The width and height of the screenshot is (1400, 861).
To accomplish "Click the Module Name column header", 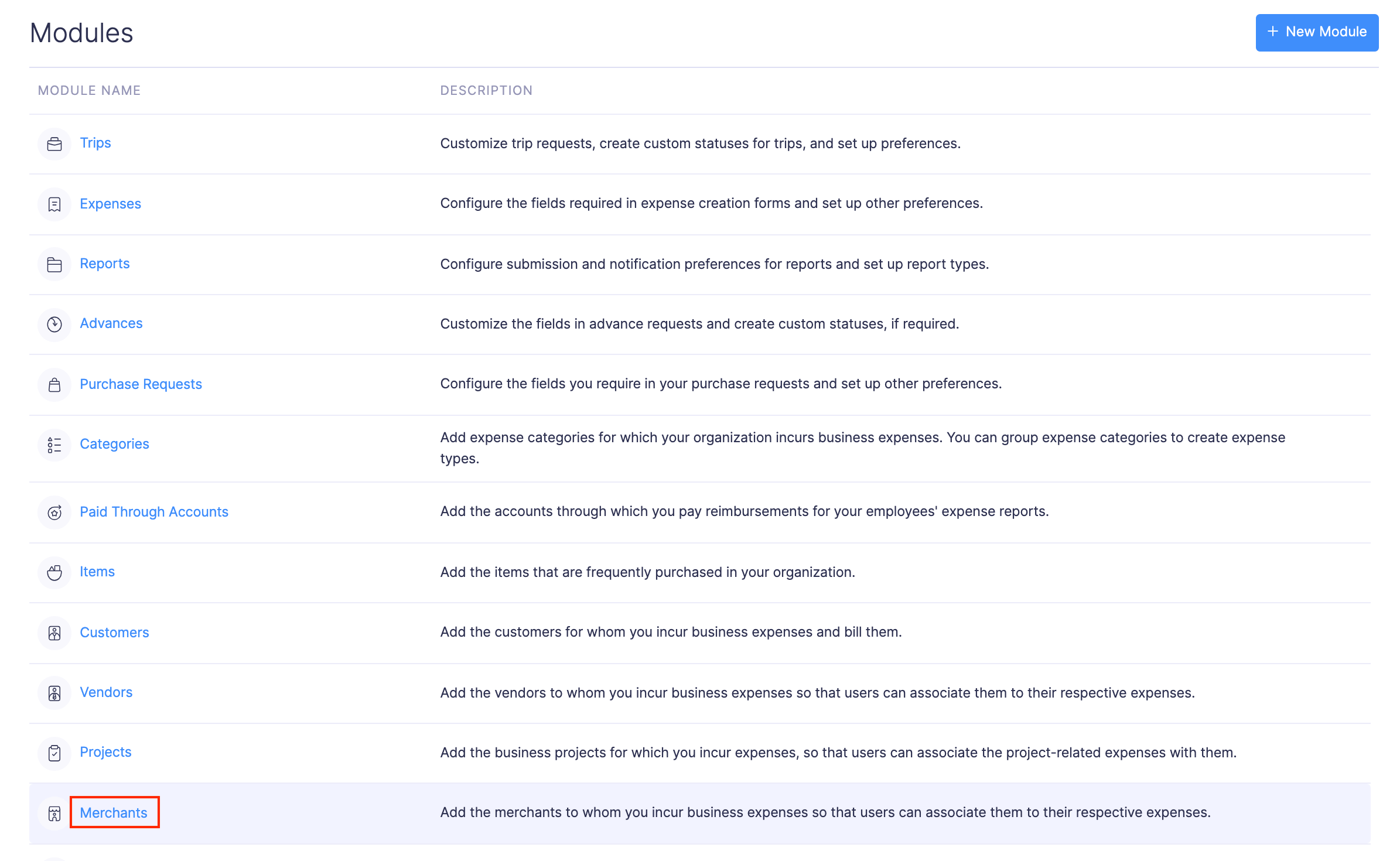I will (x=89, y=91).
